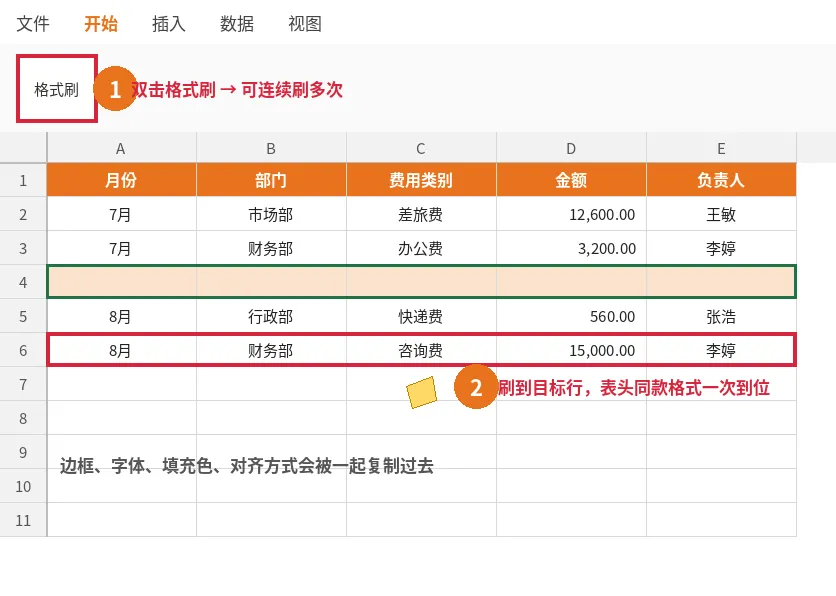Image resolution: width=836 pixels, height=596 pixels.
Task: Select the 办公费 cell
Action: coord(421,248)
